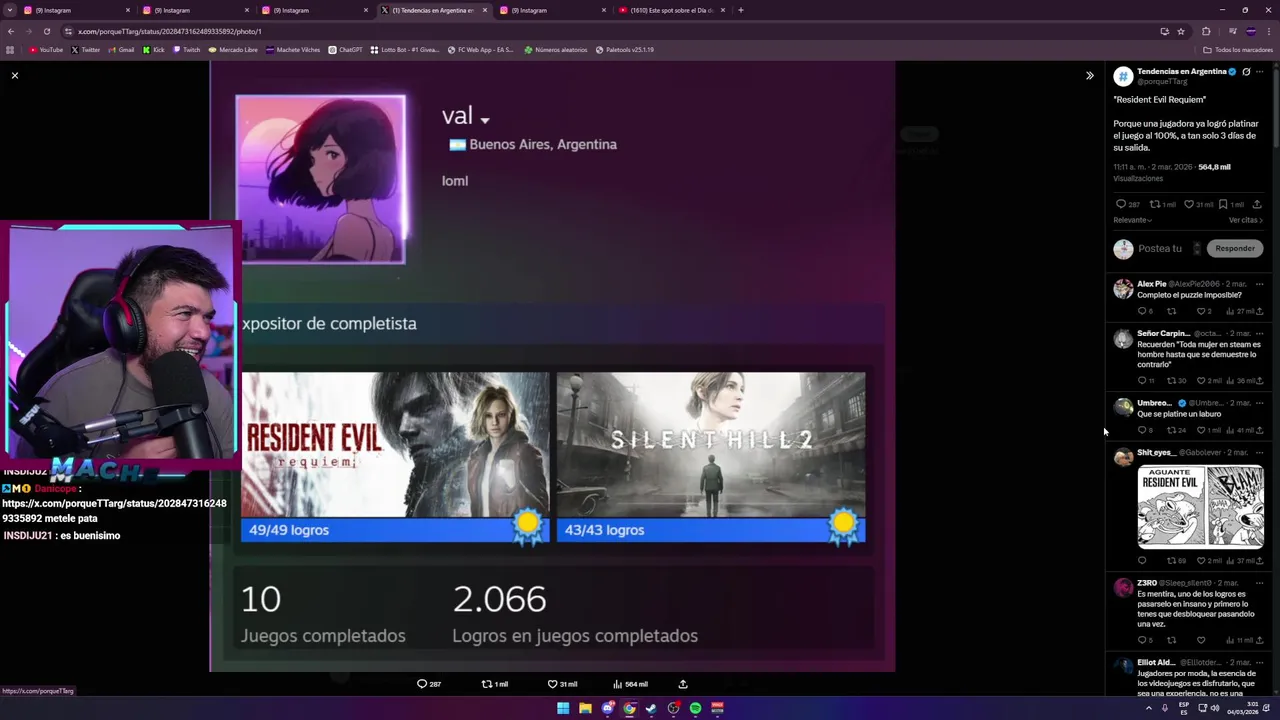Switch to second Instagram browser tab

click(194, 10)
